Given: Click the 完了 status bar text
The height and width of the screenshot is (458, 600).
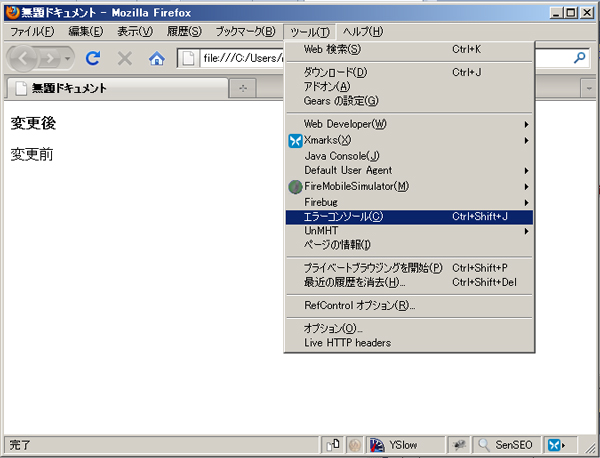Looking at the screenshot, I should pyautogui.click(x=20, y=445).
